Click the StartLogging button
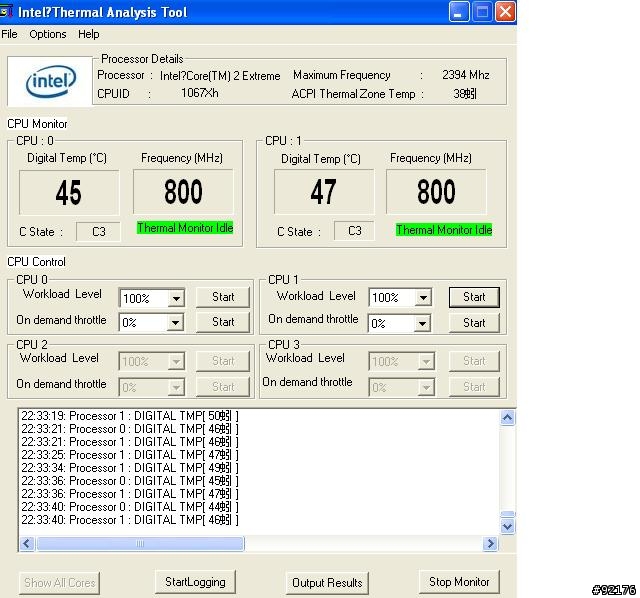This screenshot has height=598, width=640. coord(195,582)
